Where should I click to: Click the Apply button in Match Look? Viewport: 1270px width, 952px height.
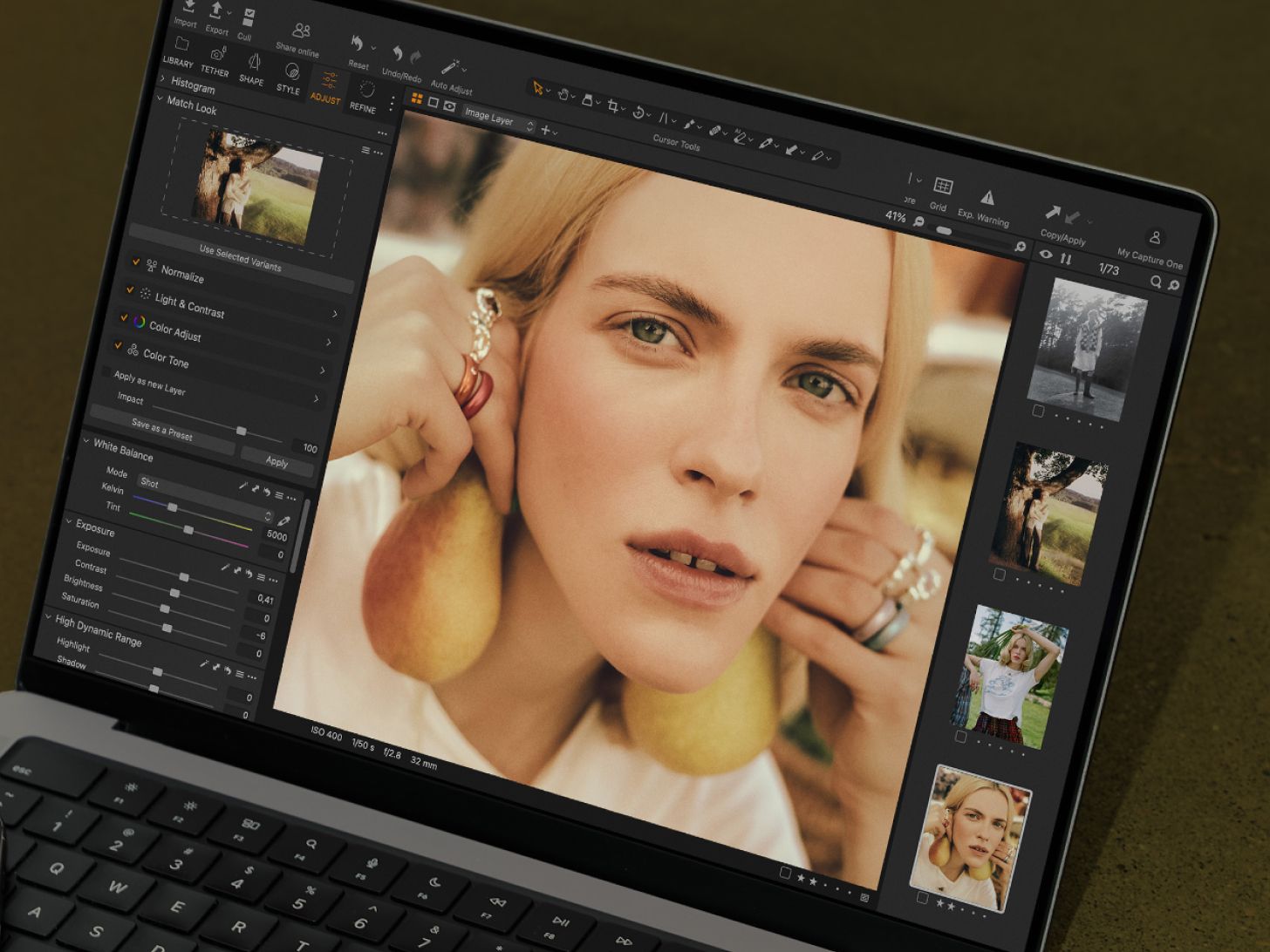[277, 462]
